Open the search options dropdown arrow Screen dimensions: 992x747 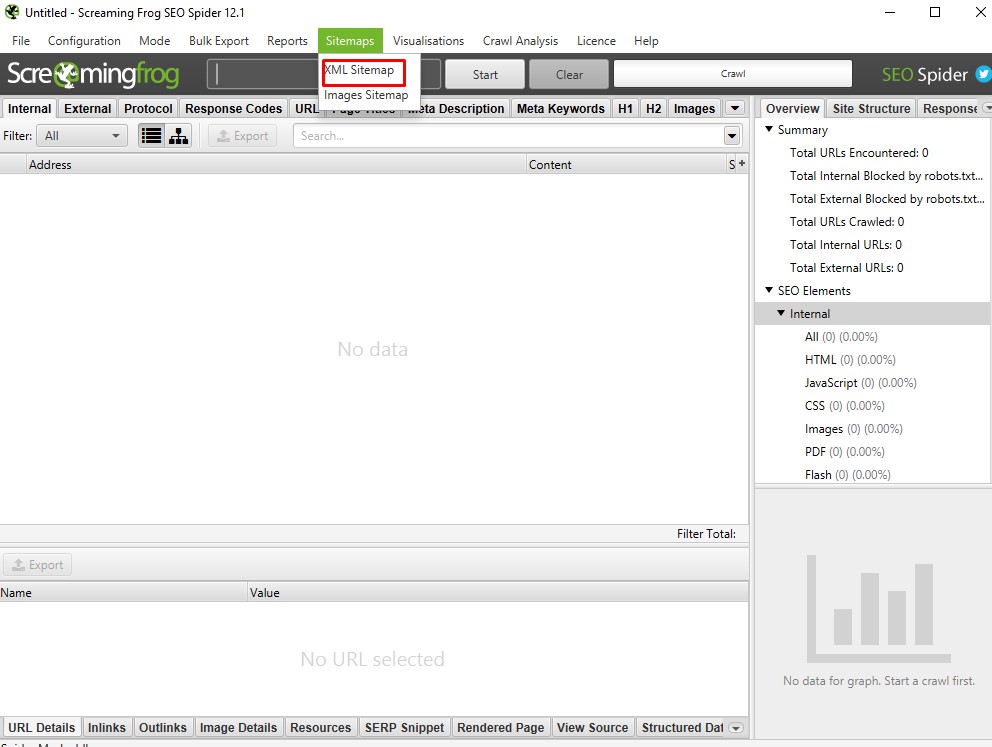(x=732, y=135)
